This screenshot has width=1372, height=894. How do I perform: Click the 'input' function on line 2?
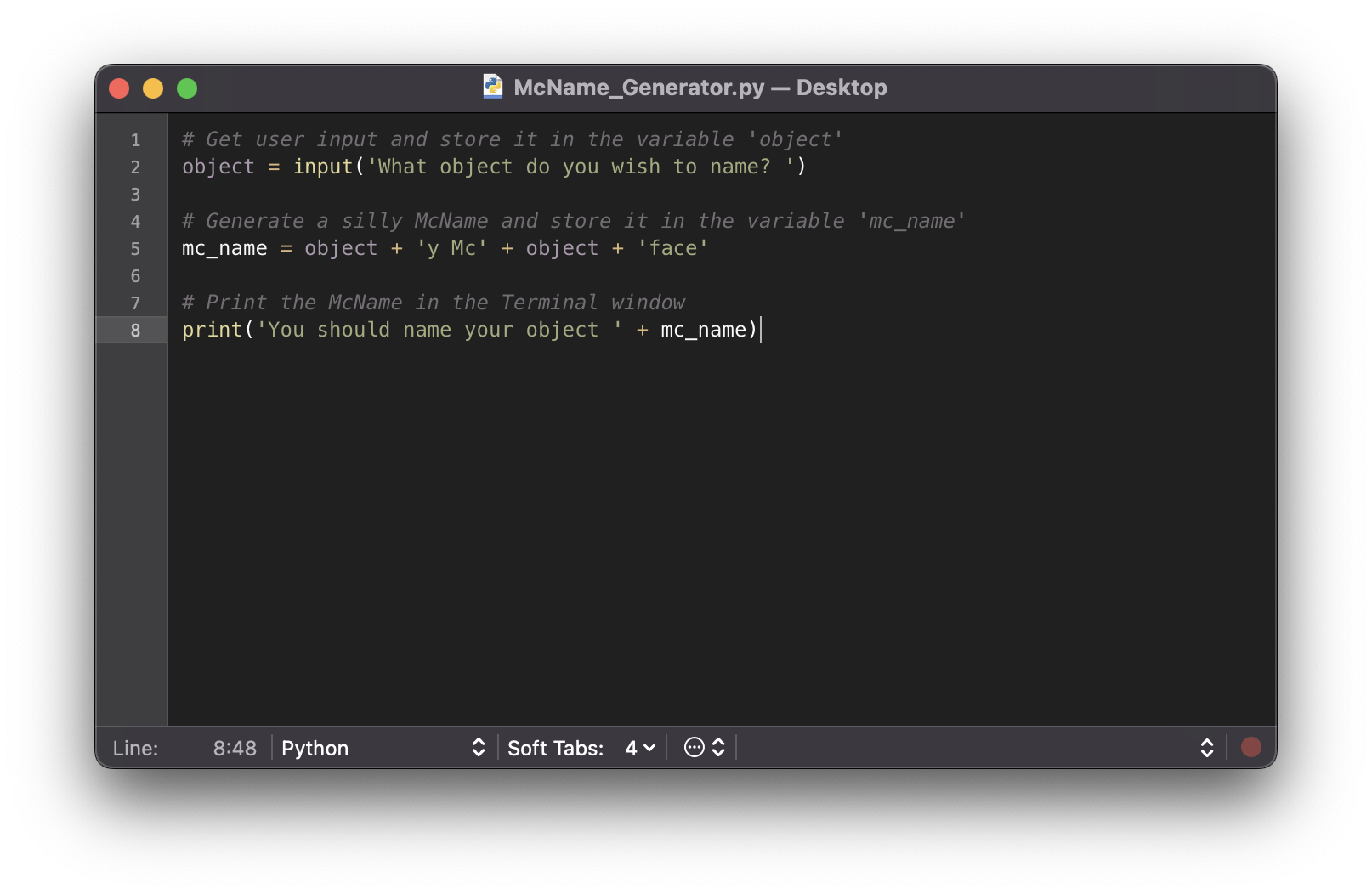pos(323,167)
